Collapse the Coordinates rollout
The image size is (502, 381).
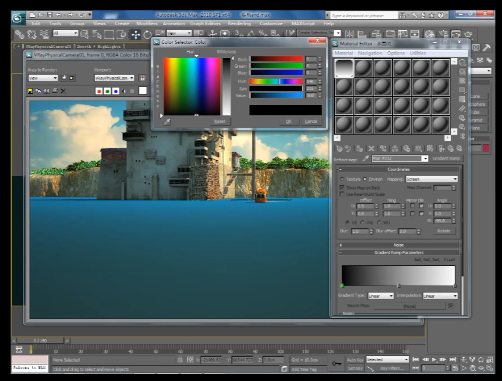click(399, 170)
